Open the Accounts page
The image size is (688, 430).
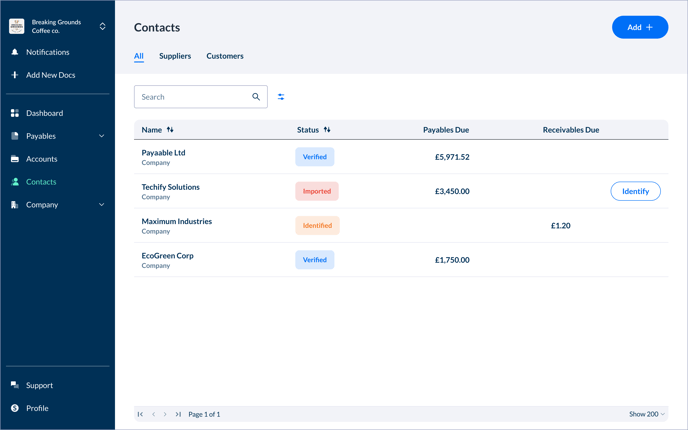[41, 159]
